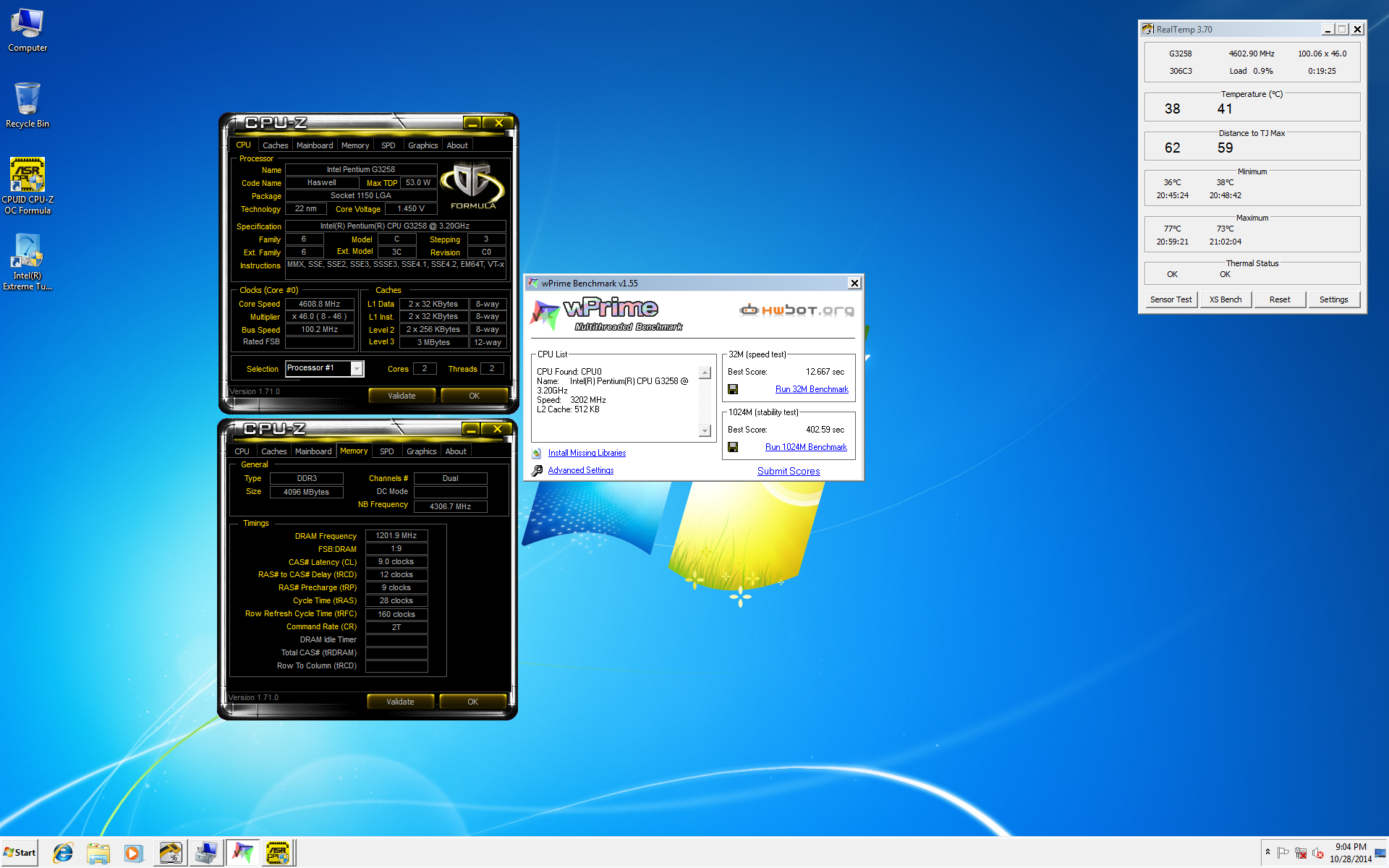Switch to Memory tab in upper CPU-Z
This screenshot has width=1389, height=868.
tap(355, 145)
